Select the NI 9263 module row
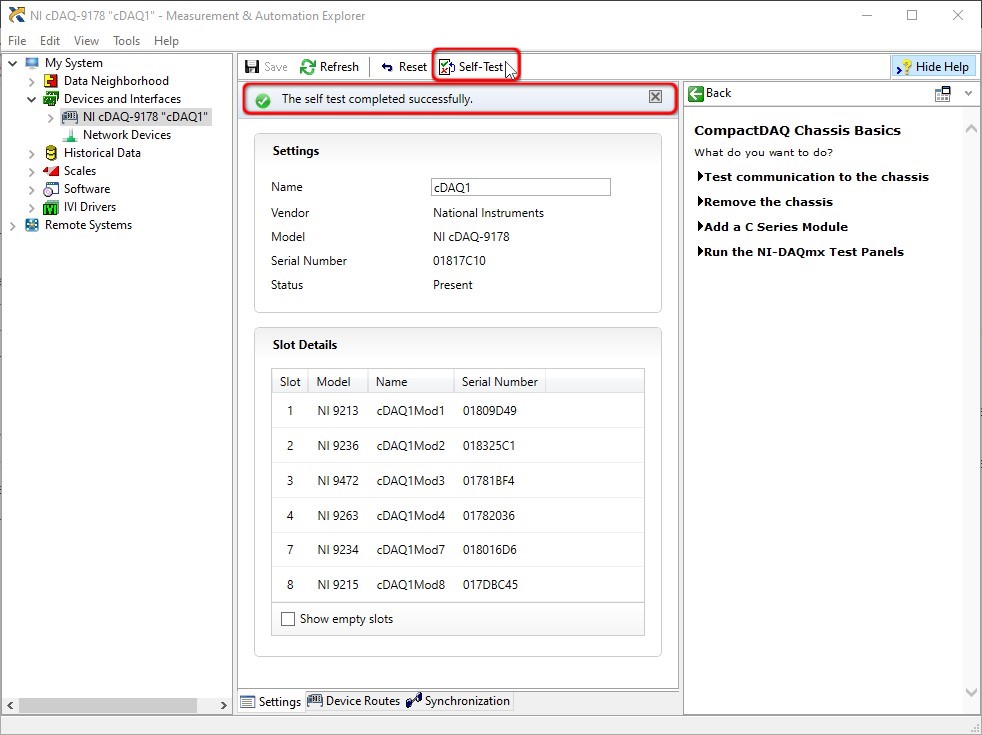This screenshot has width=982, height=735. pyautogui.click(x=458, y=516)
